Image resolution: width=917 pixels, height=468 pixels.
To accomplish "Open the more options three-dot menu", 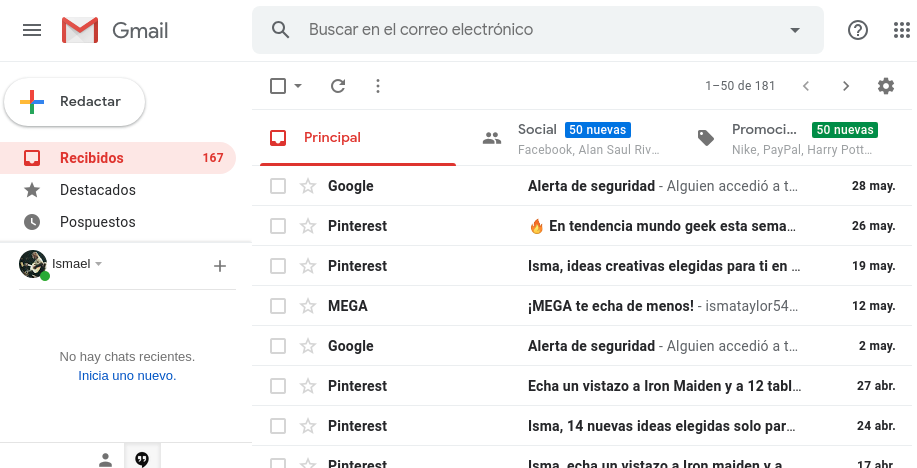I will tap(377, 86).
